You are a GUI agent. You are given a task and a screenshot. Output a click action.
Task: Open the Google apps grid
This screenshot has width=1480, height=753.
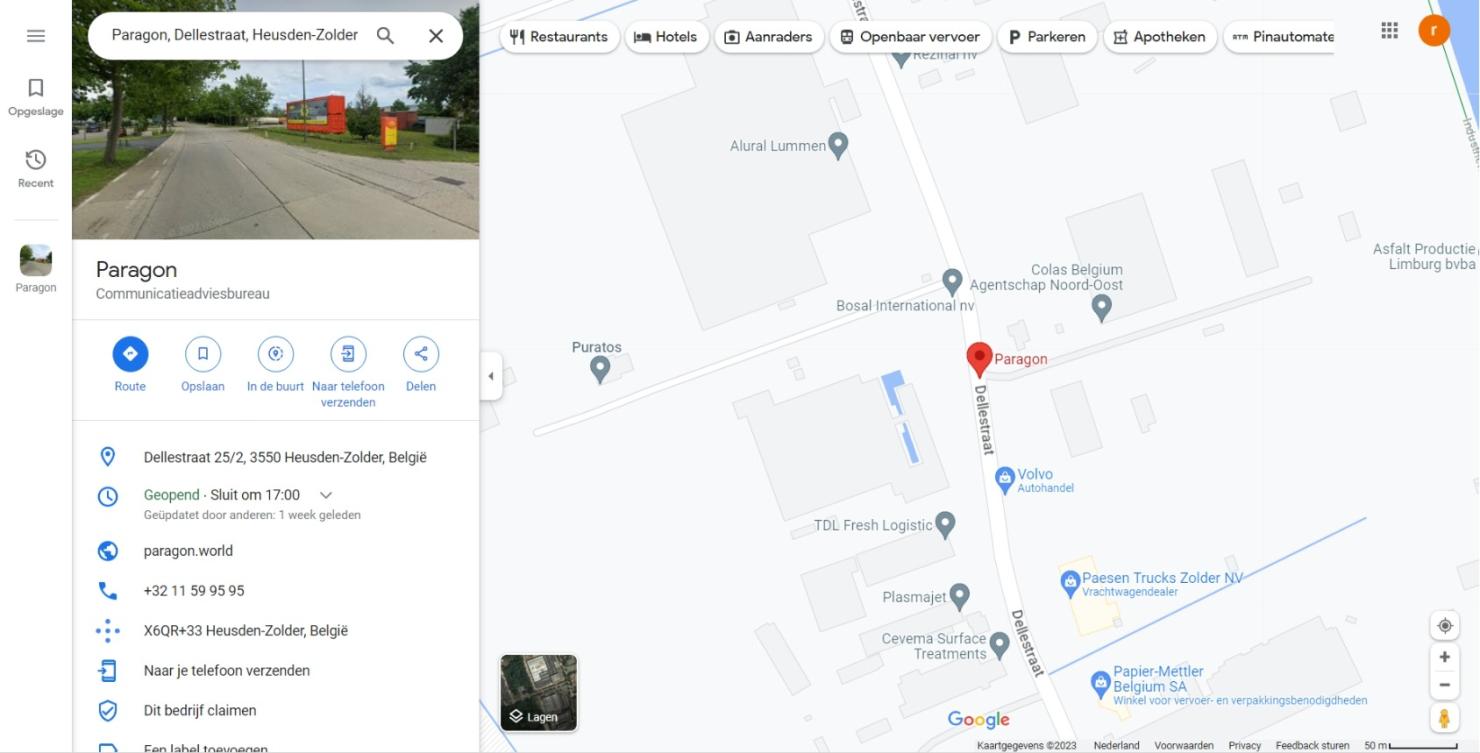pyautogui.click(x=1389, y=31)
